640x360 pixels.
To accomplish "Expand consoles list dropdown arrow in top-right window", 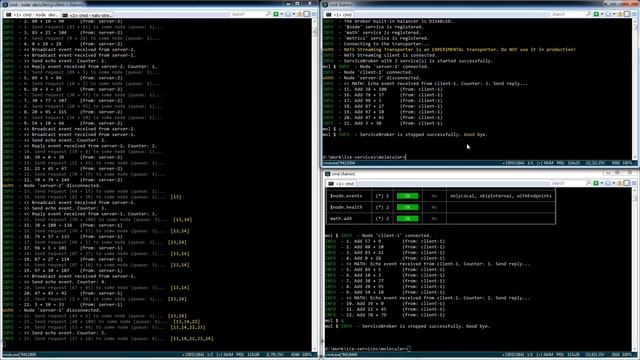I will click(x=613, y=14).
